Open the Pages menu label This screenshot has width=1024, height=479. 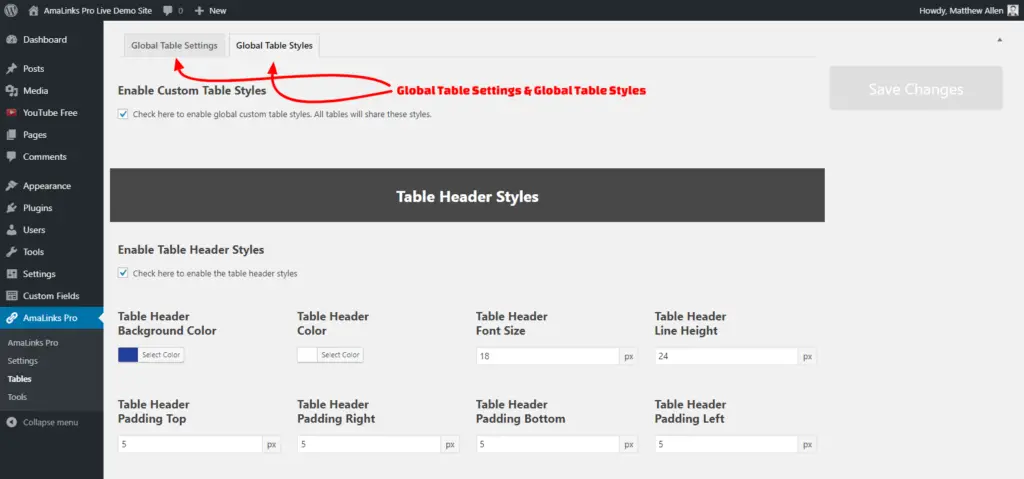coord(35,135)
